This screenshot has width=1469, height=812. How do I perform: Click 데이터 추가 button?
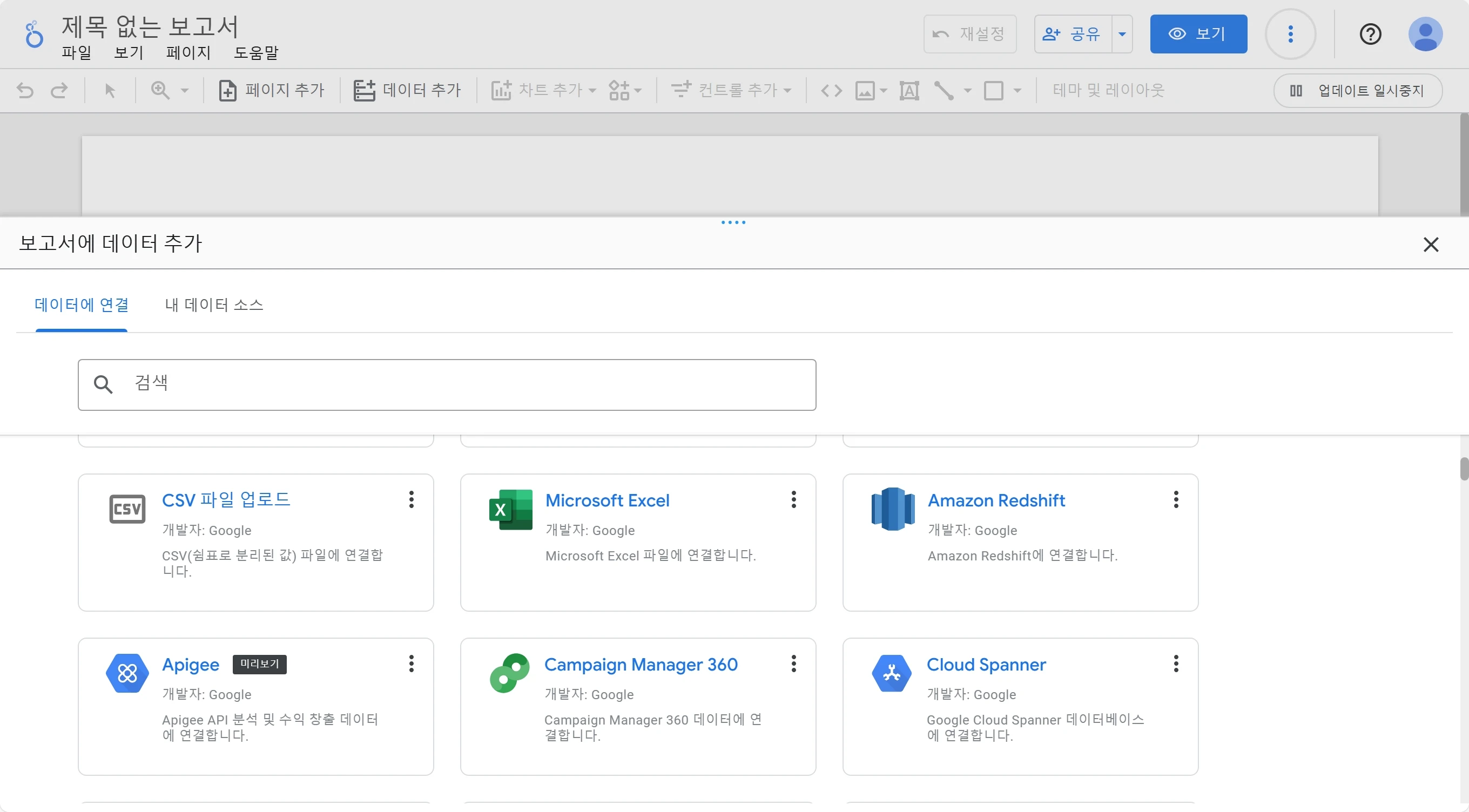(x=407, y=90)
